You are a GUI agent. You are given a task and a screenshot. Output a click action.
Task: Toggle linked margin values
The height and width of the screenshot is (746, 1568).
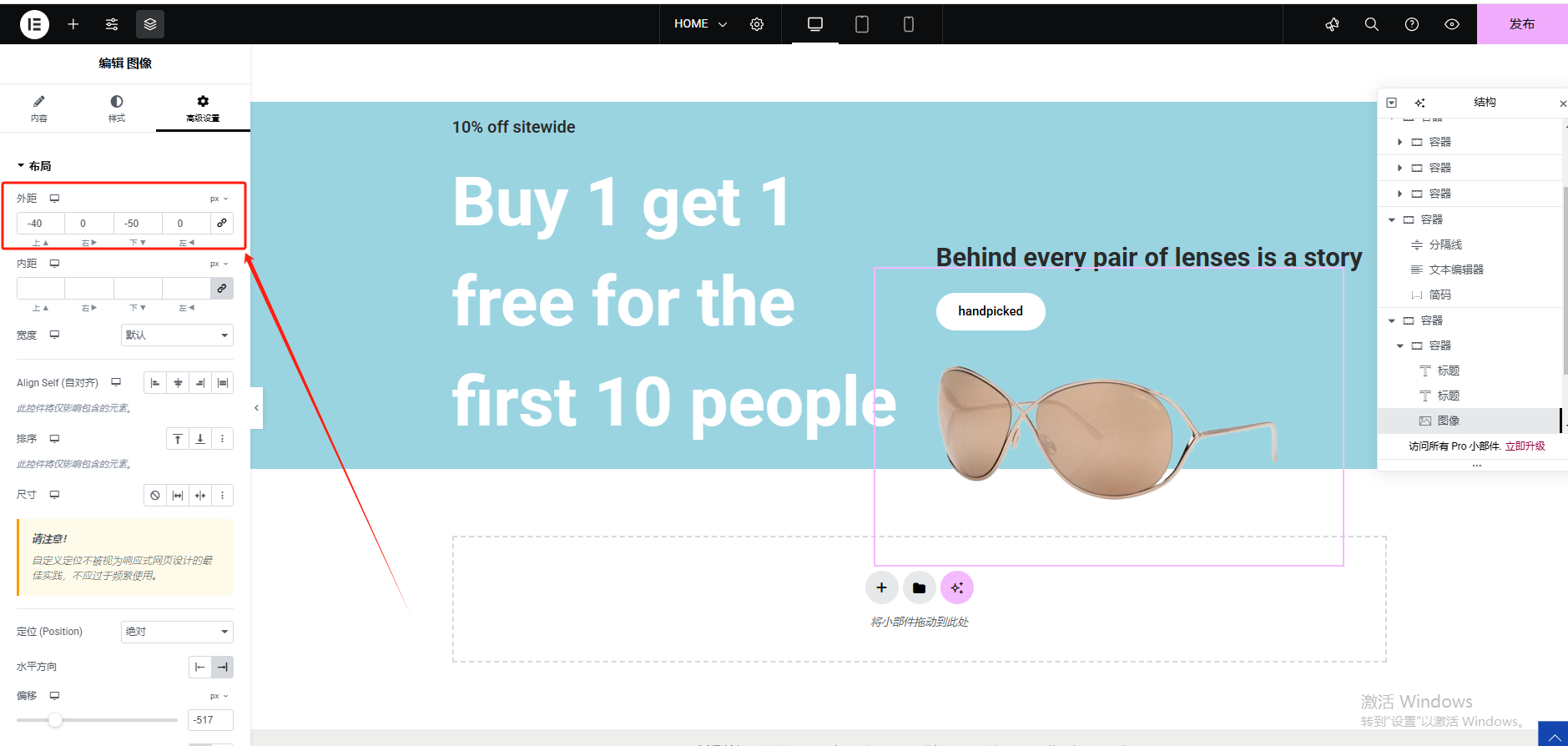pyautogui.click(x=222, y=223)
